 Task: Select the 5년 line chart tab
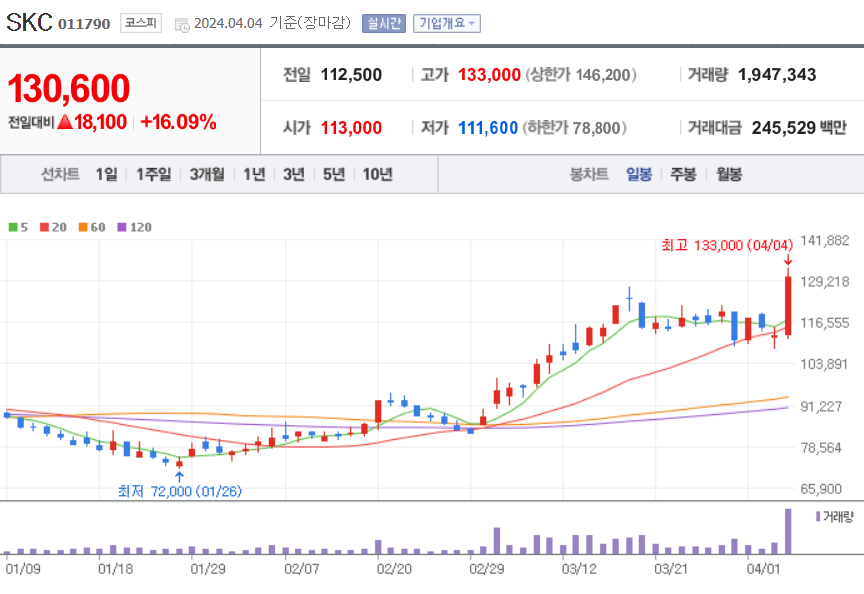[x=334, y=175]
